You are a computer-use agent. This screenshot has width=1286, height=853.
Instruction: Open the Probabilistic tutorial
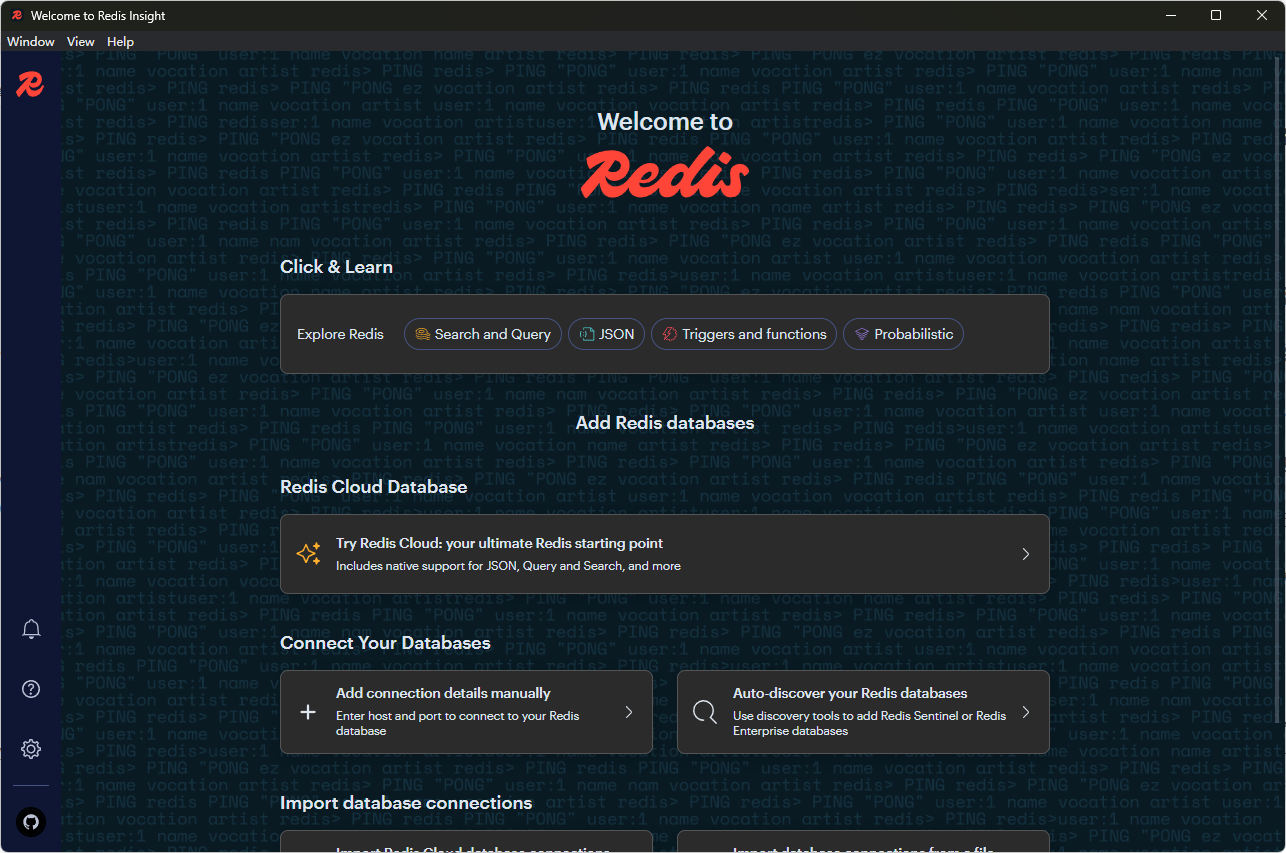904,334
